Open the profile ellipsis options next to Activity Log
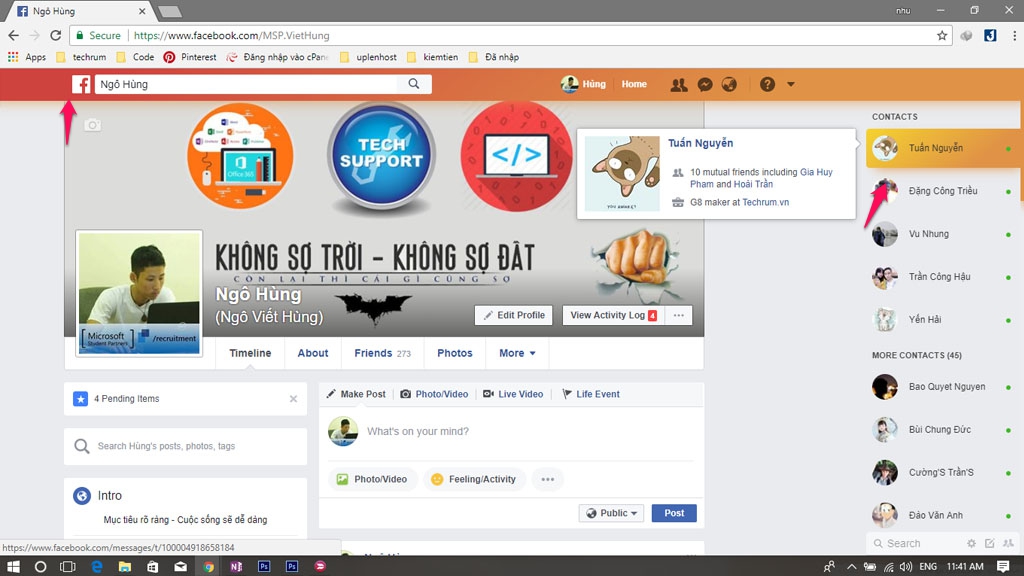1024x576 pixels. (679, 315)
